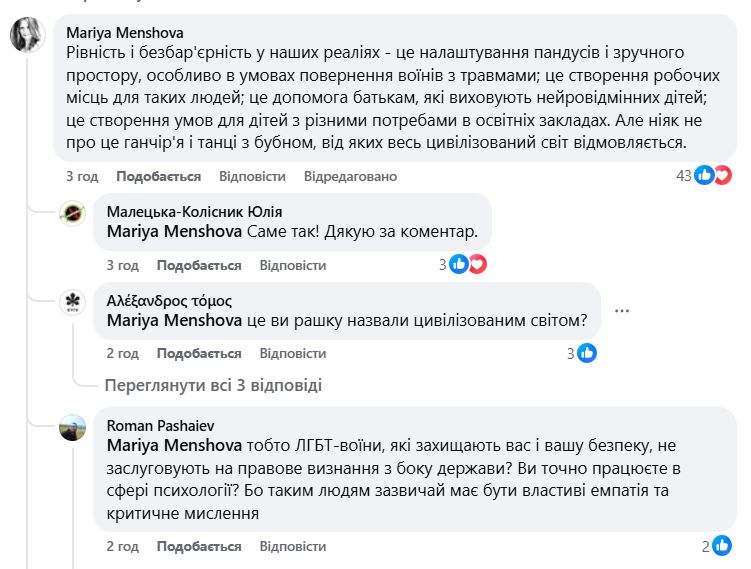Open reactions on Юлія's reply

[465, 265]
